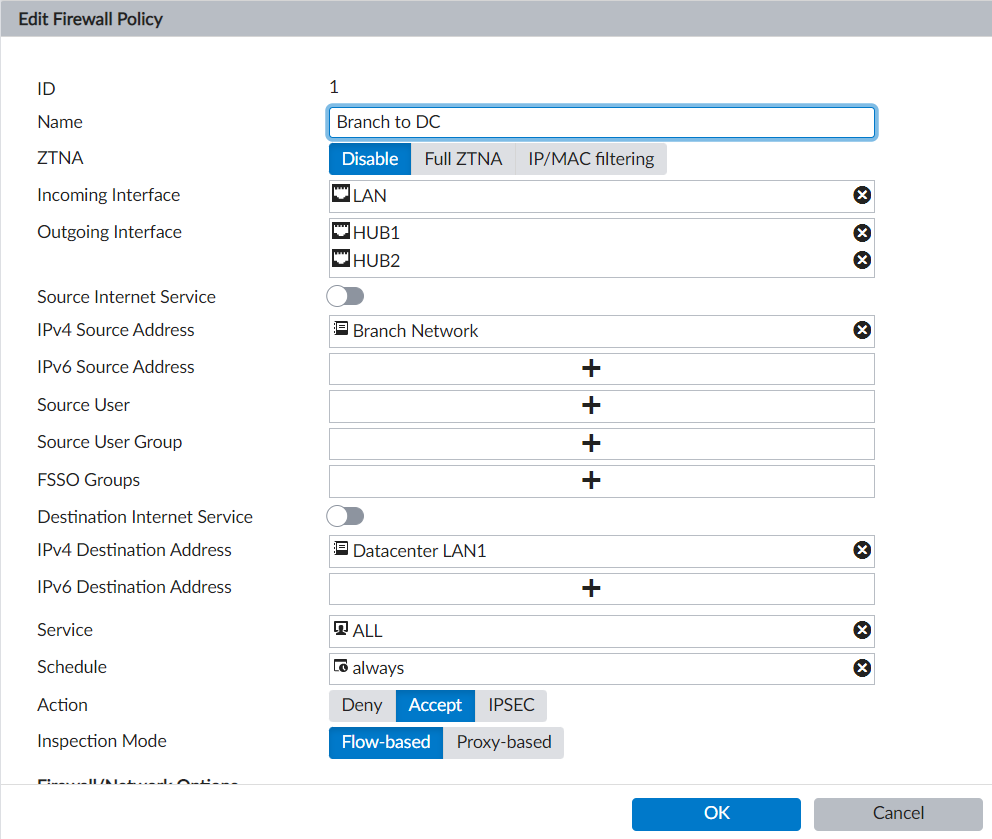Remove HUB2 from Outgoing Interface
The height and width of the screenshot is (839, 992).
pos(861,260)
